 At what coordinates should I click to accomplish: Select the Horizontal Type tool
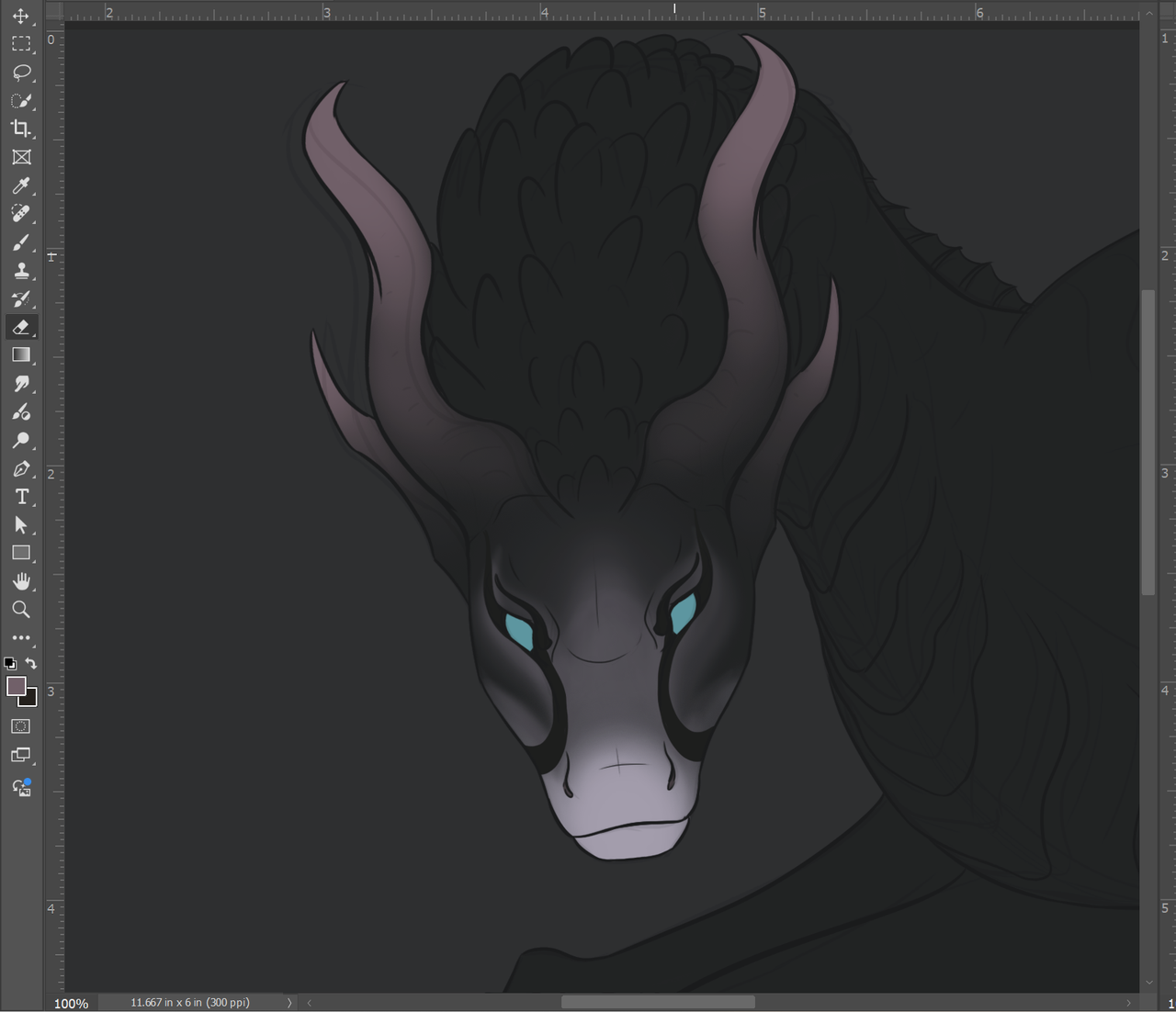tap(21, 497)
